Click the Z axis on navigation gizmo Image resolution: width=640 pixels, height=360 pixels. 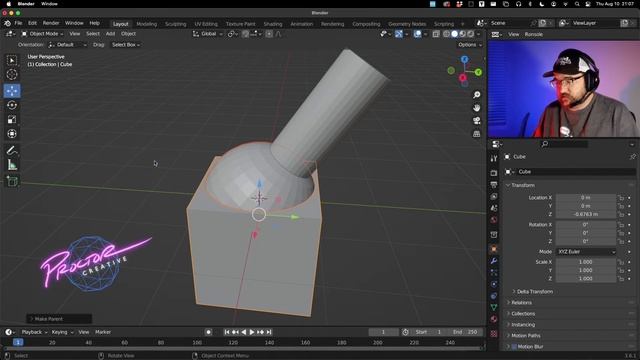tap(464, 60)
